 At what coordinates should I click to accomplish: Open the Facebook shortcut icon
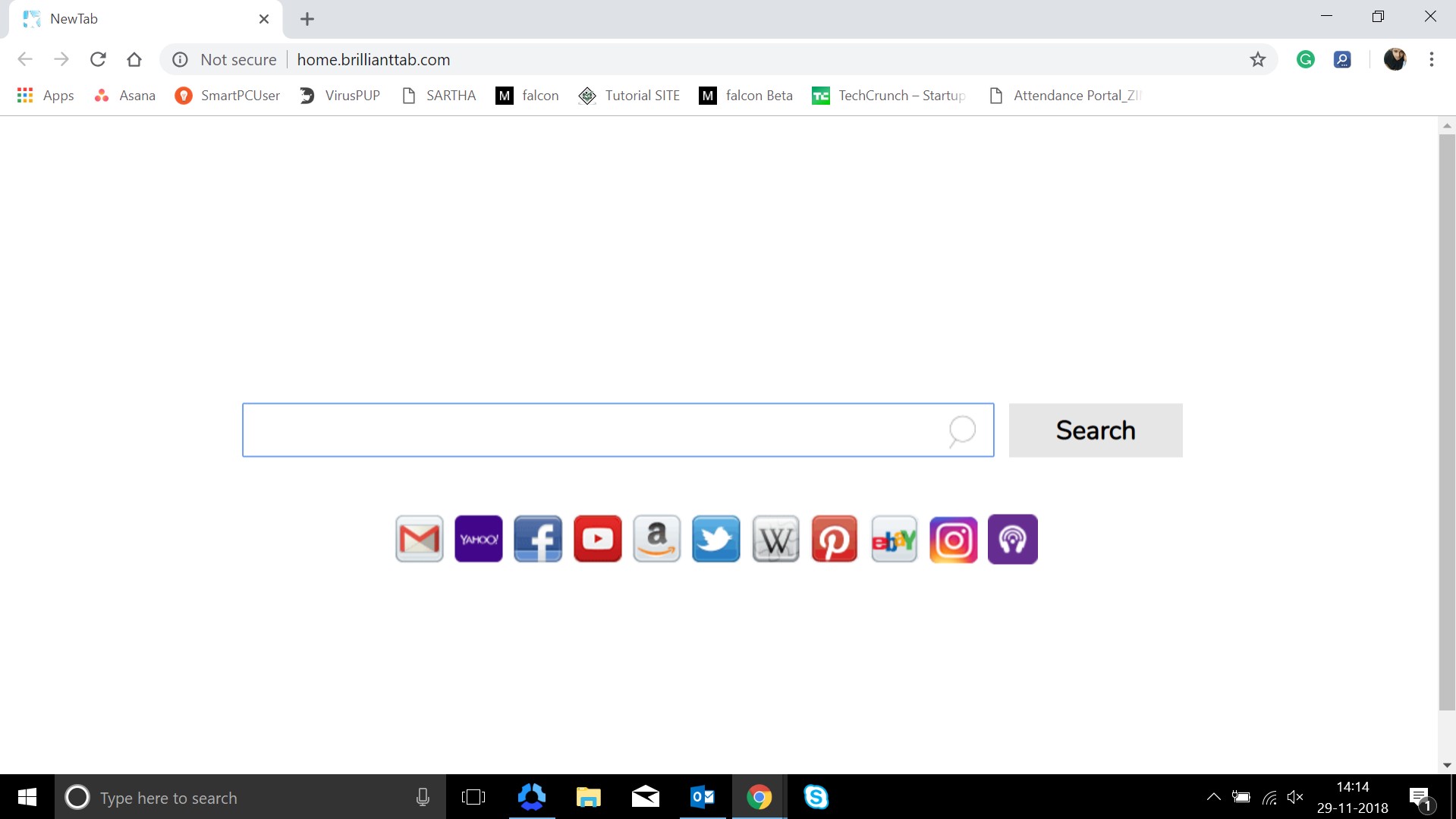click(538, 539)
